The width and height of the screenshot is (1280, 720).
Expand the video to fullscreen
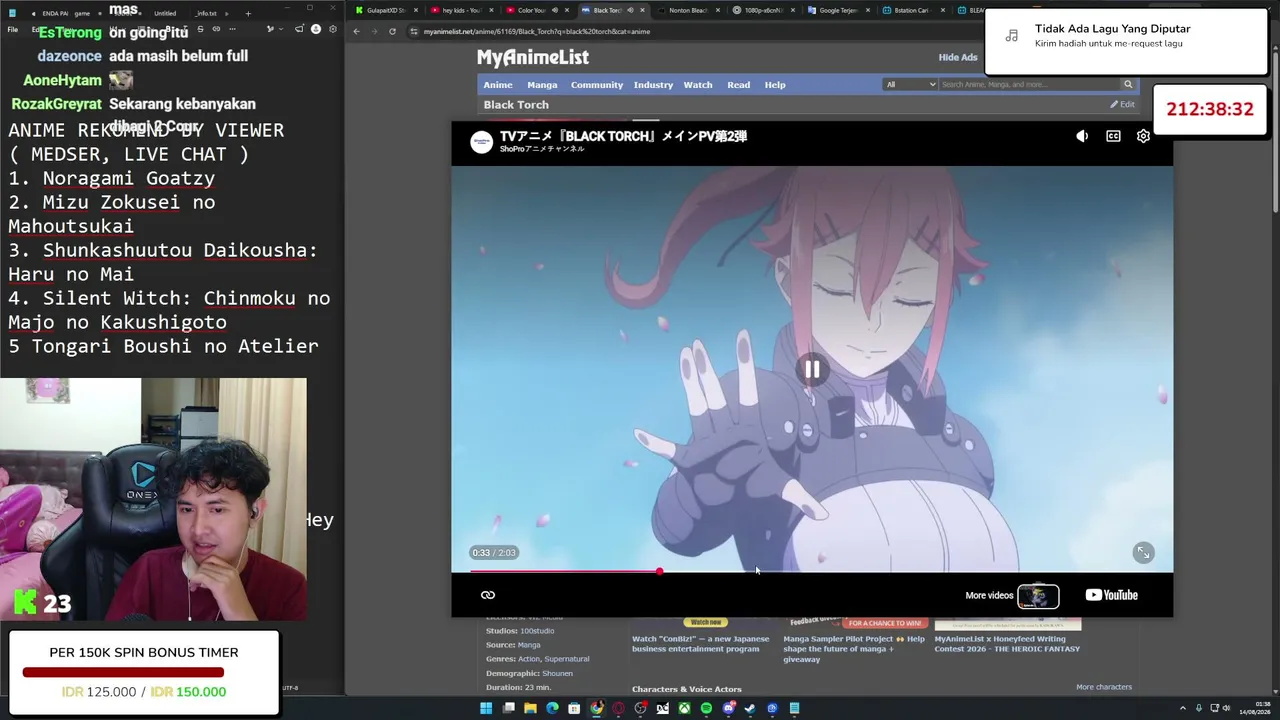(x=1143, y=552)
